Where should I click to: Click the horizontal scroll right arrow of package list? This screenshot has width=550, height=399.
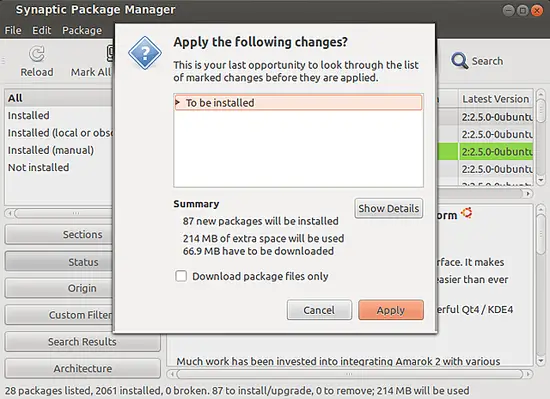(x=528, y=194)
